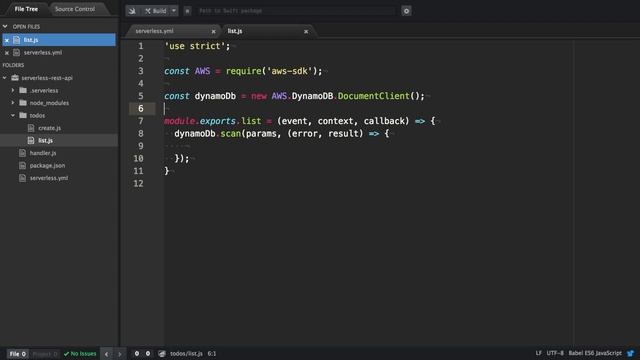Image resolution: width=640 pixels, height=360 pixels.
Task: Click the package.json file icon
Action: click(x=22, y=166)
